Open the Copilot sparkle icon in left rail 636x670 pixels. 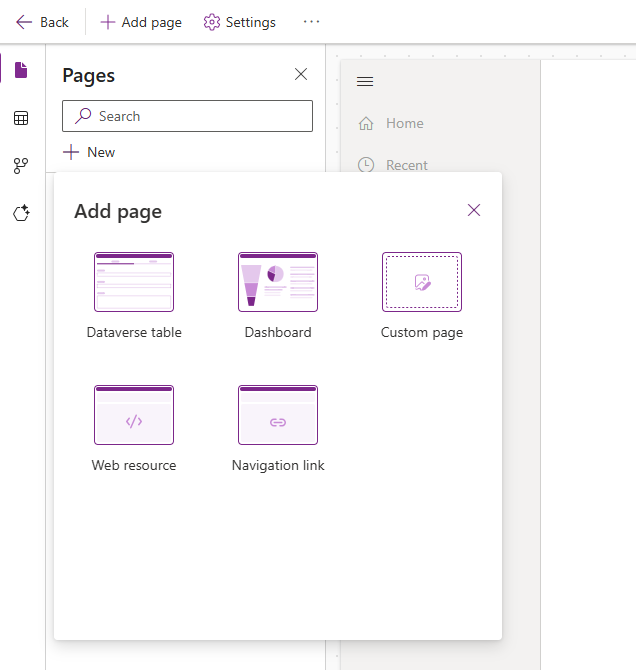[21, 213]
